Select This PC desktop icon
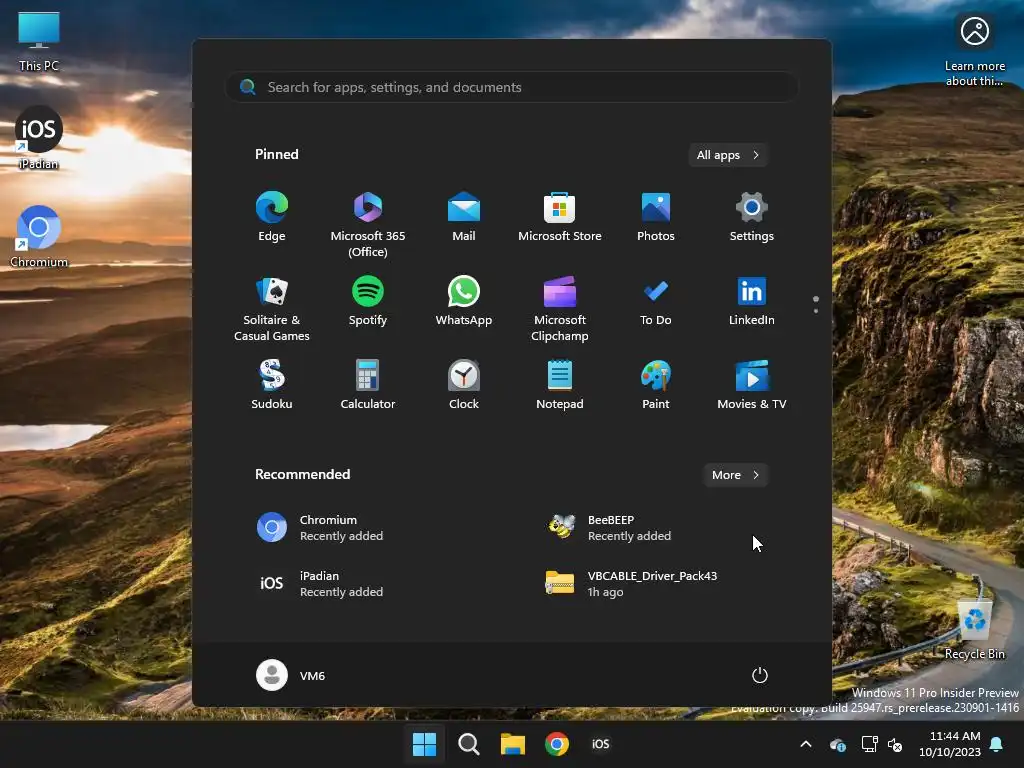Image resolution: width=1024 pixels, height=768 pixels. (39, 41)
